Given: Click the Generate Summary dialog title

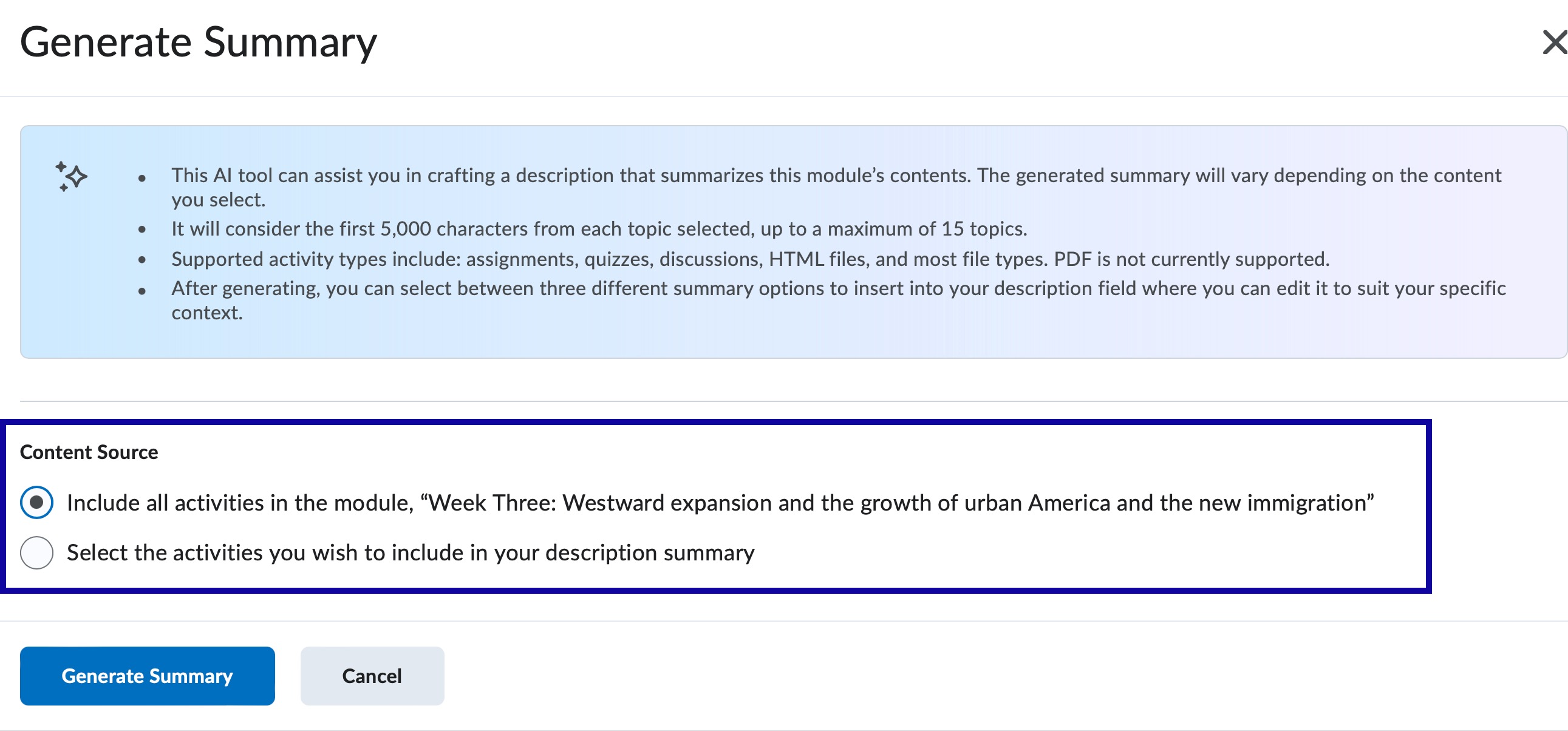Looking at the screenshot, I should pos(199,41).
